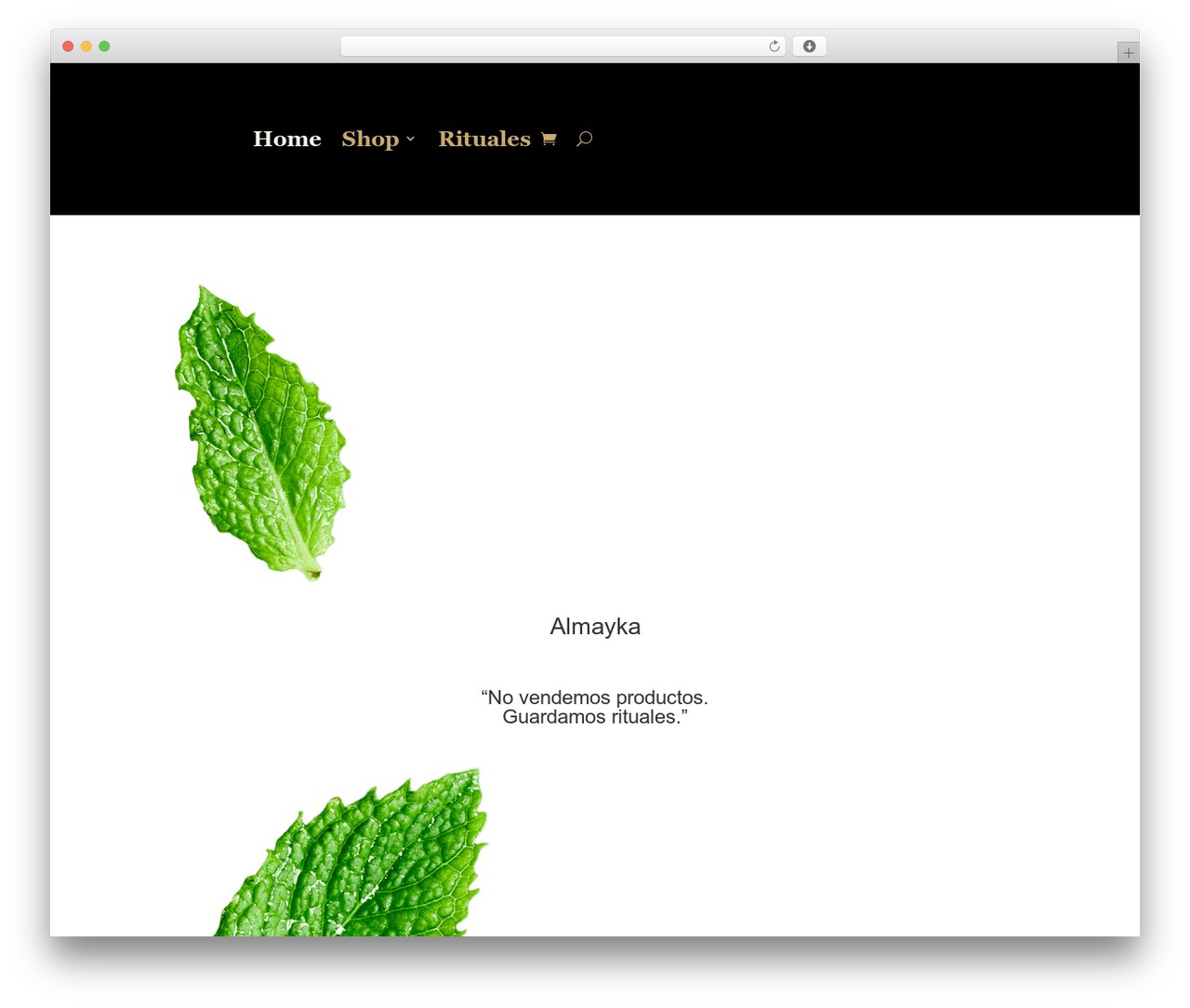Minimize window with yellow button
The image size is (1190, 1008).
point(86,46)
